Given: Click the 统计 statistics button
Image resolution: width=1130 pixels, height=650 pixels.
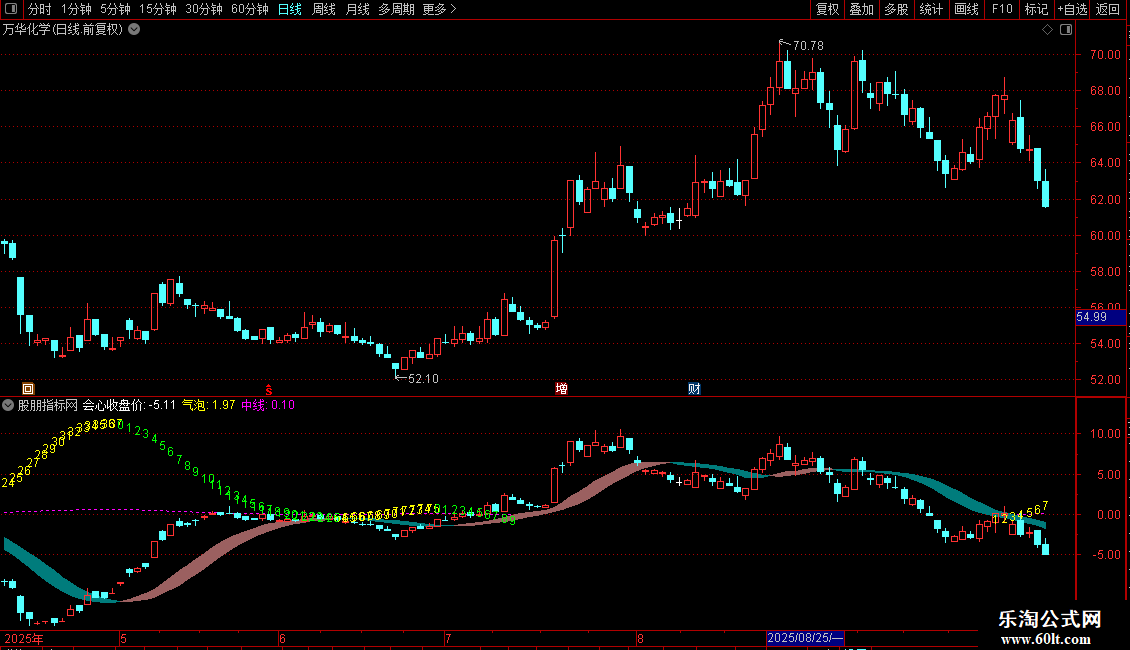Looking at the screenshot, I should tap(931, 9).
